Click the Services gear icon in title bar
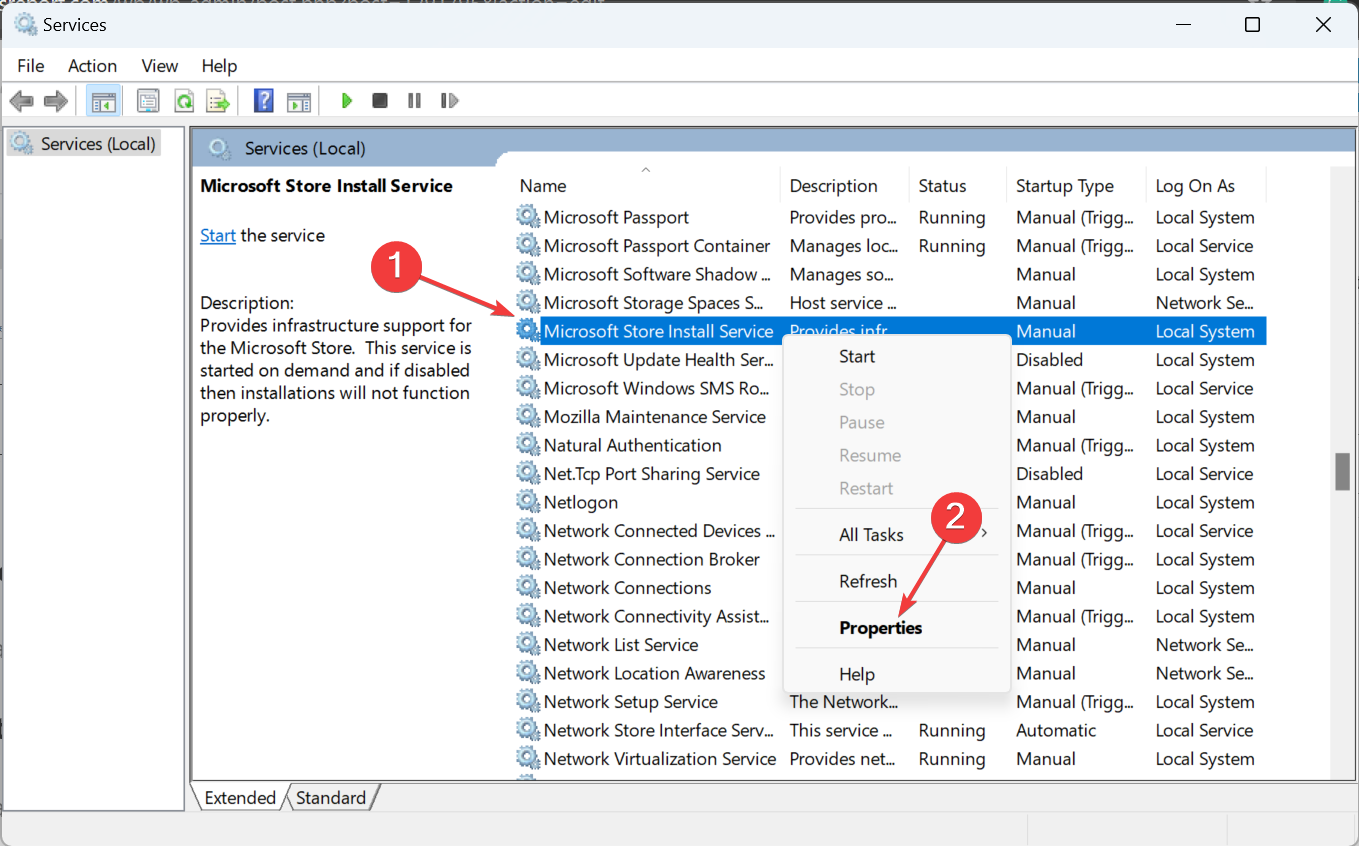The height and width of the screenshot is (846, 1359). point(24,24)
